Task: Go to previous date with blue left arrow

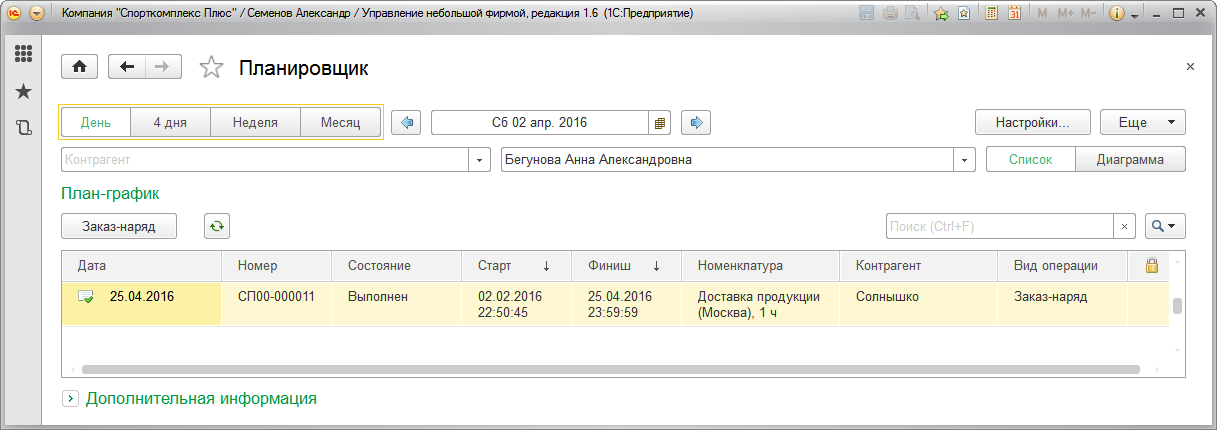Action: (x=406, y=123)
